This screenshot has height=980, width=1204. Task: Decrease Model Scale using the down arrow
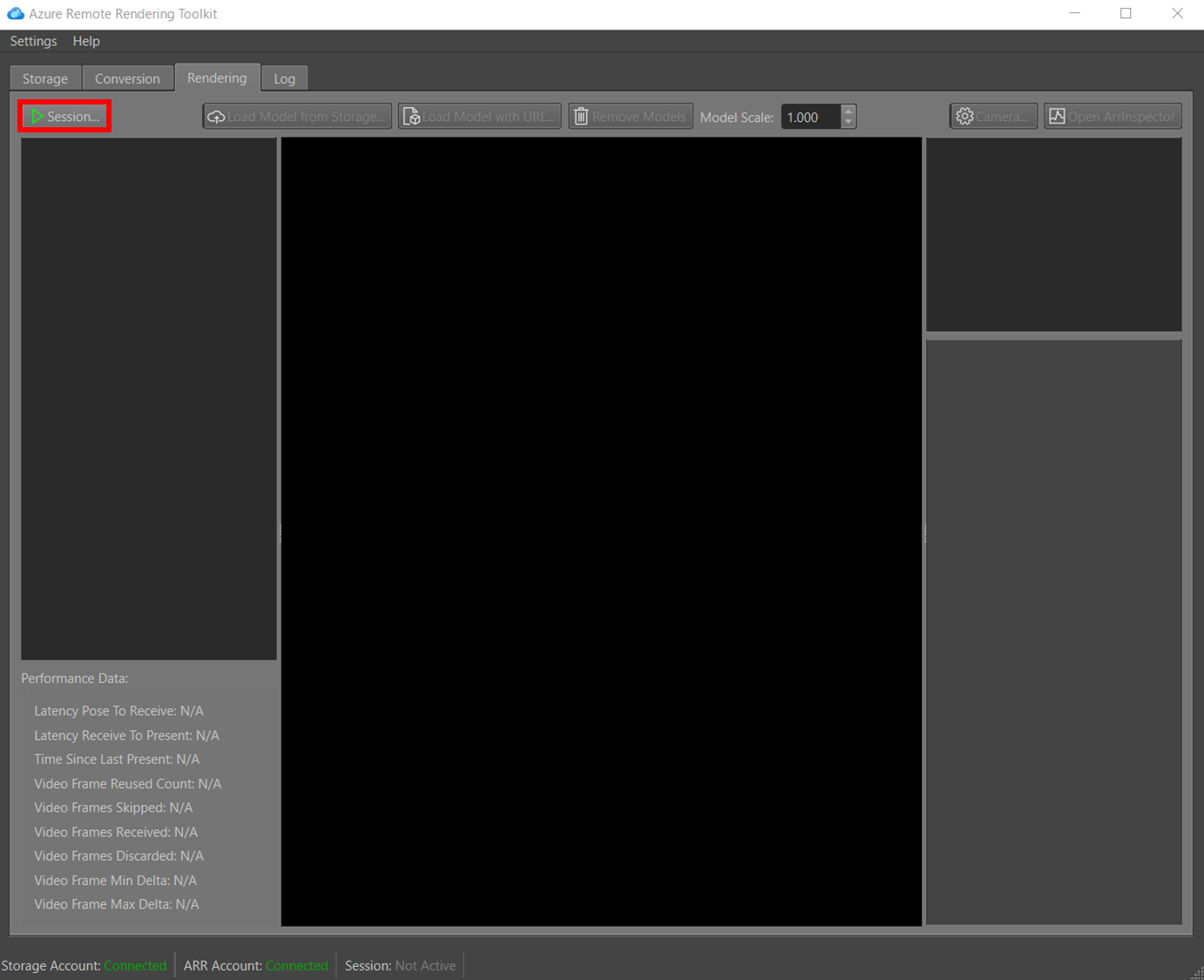pos(847,122)
